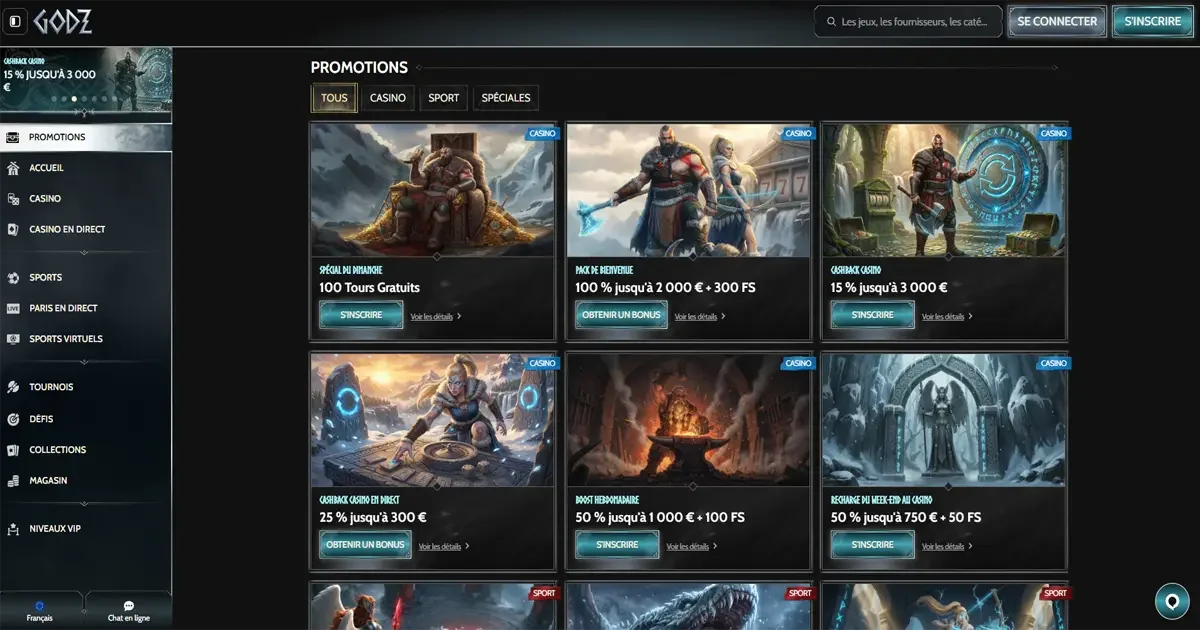The width and height of the screenshot is (1200, 630).
Task: Click the round floating icon at bottom right
Action: click(1171, 601)
